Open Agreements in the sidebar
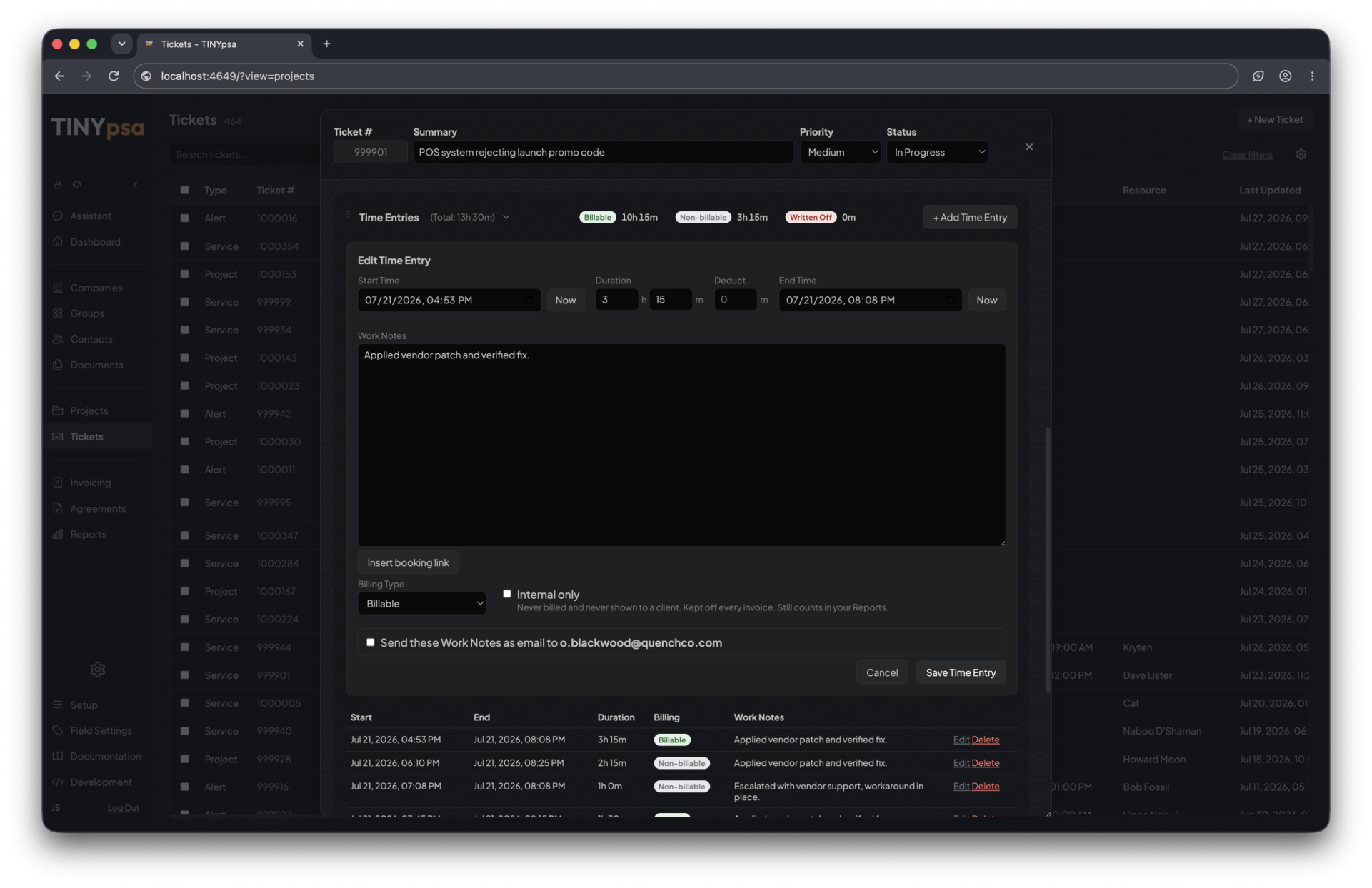This screenshot has height=888, width=1372. pos(98,508)
